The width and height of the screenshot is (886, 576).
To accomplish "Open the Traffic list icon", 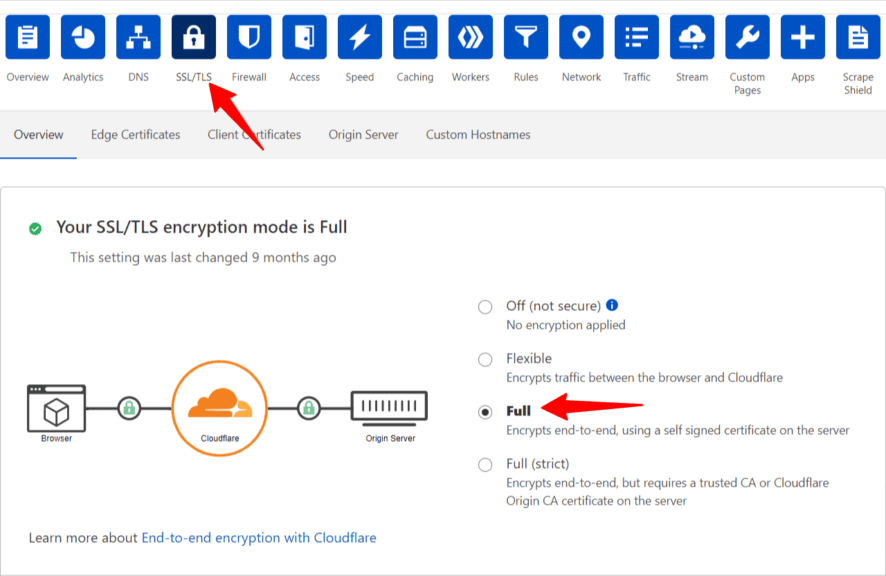I will pyautogui.click(x=637, y=37).
